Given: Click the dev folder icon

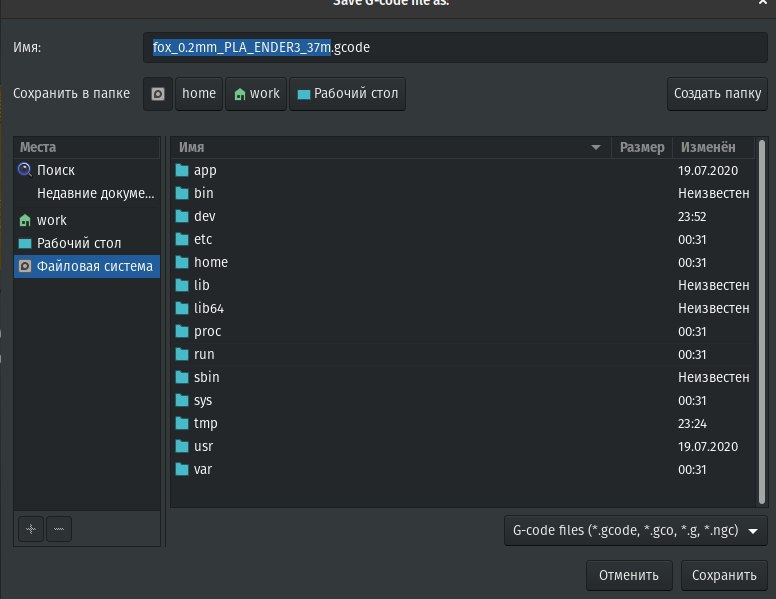Looking at the screenshot, I should 182,216.
